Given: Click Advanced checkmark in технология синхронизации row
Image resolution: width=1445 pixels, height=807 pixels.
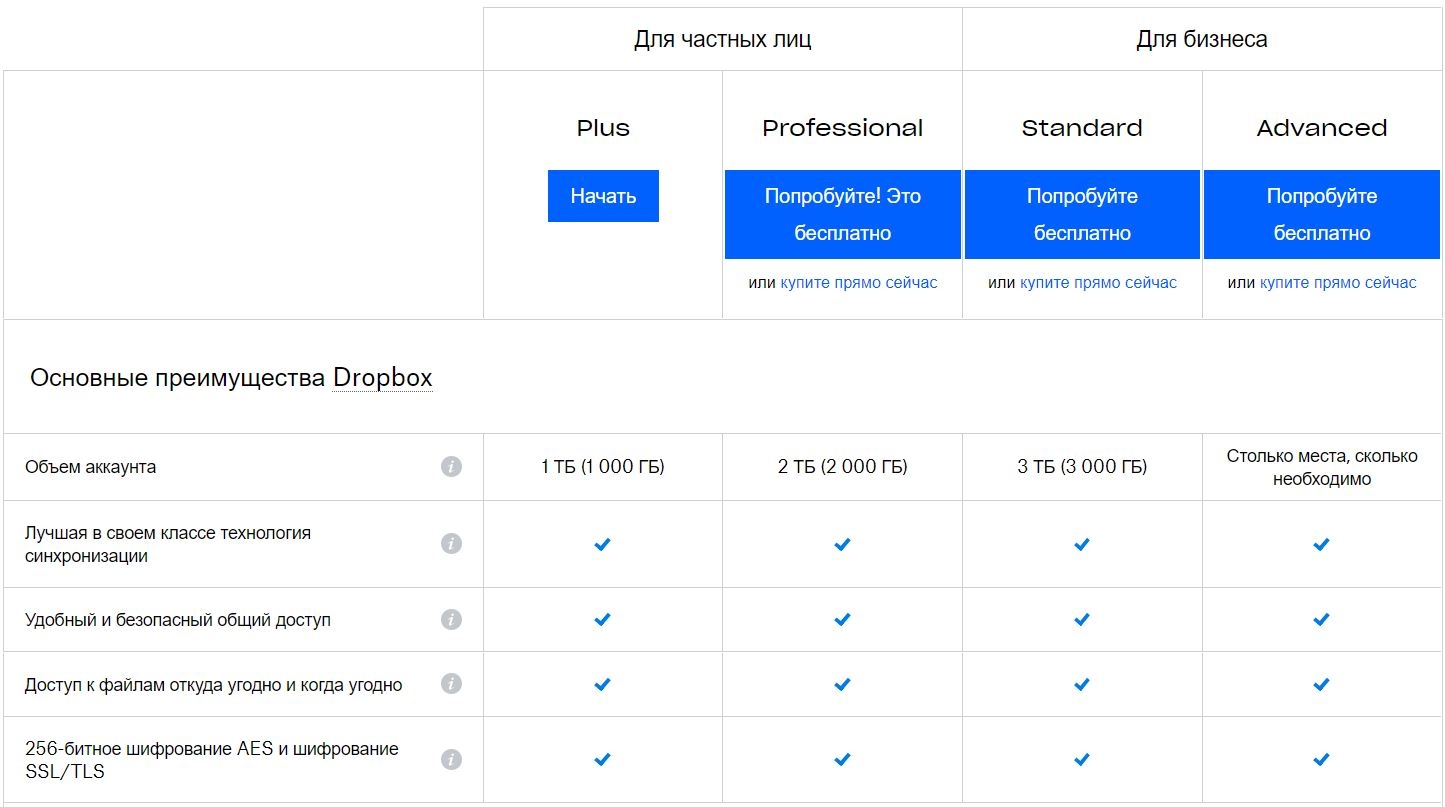Looking at the screenshot, I should (1321, 544).
